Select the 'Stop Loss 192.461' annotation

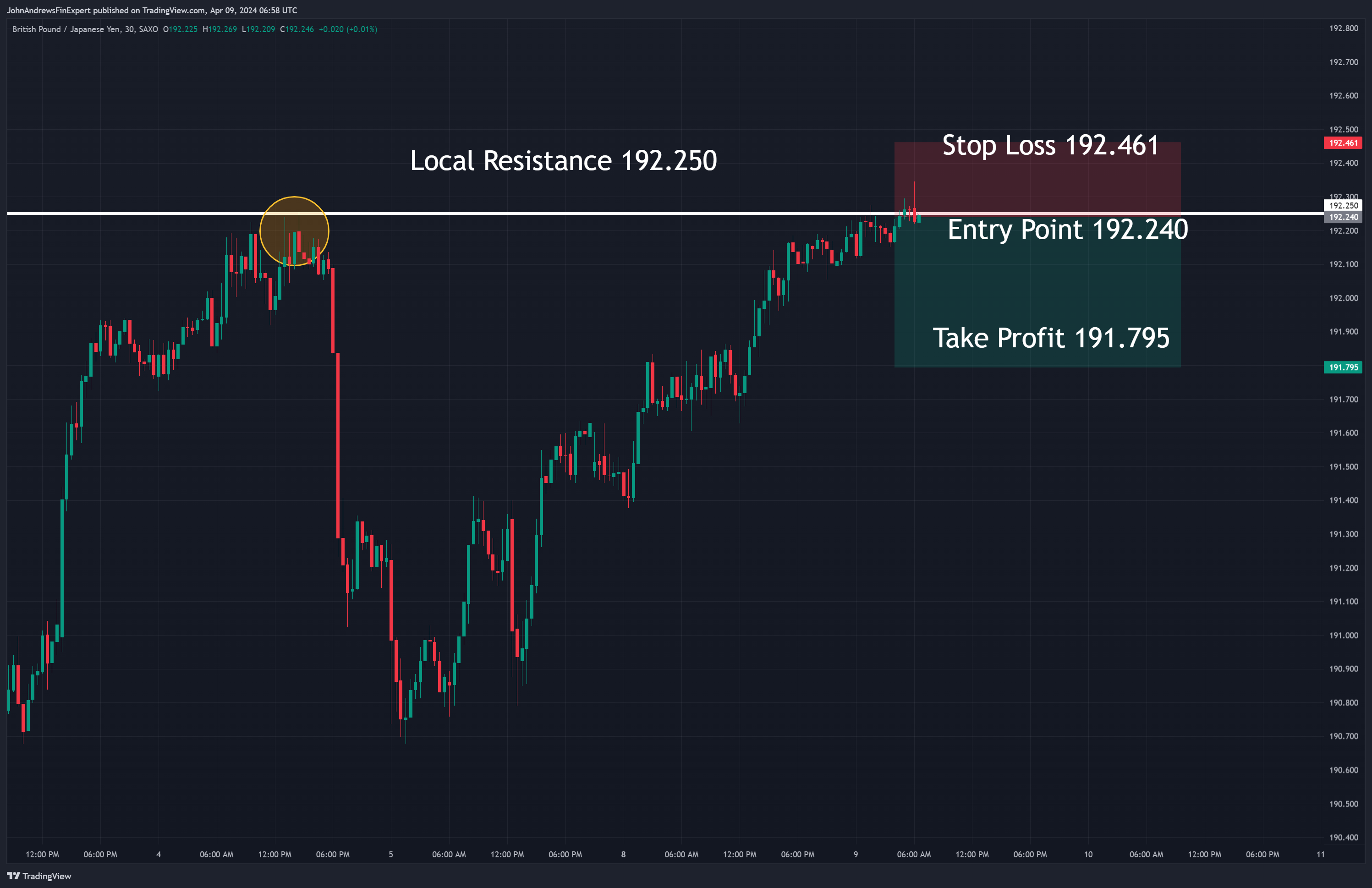[x=1050, y=145]
